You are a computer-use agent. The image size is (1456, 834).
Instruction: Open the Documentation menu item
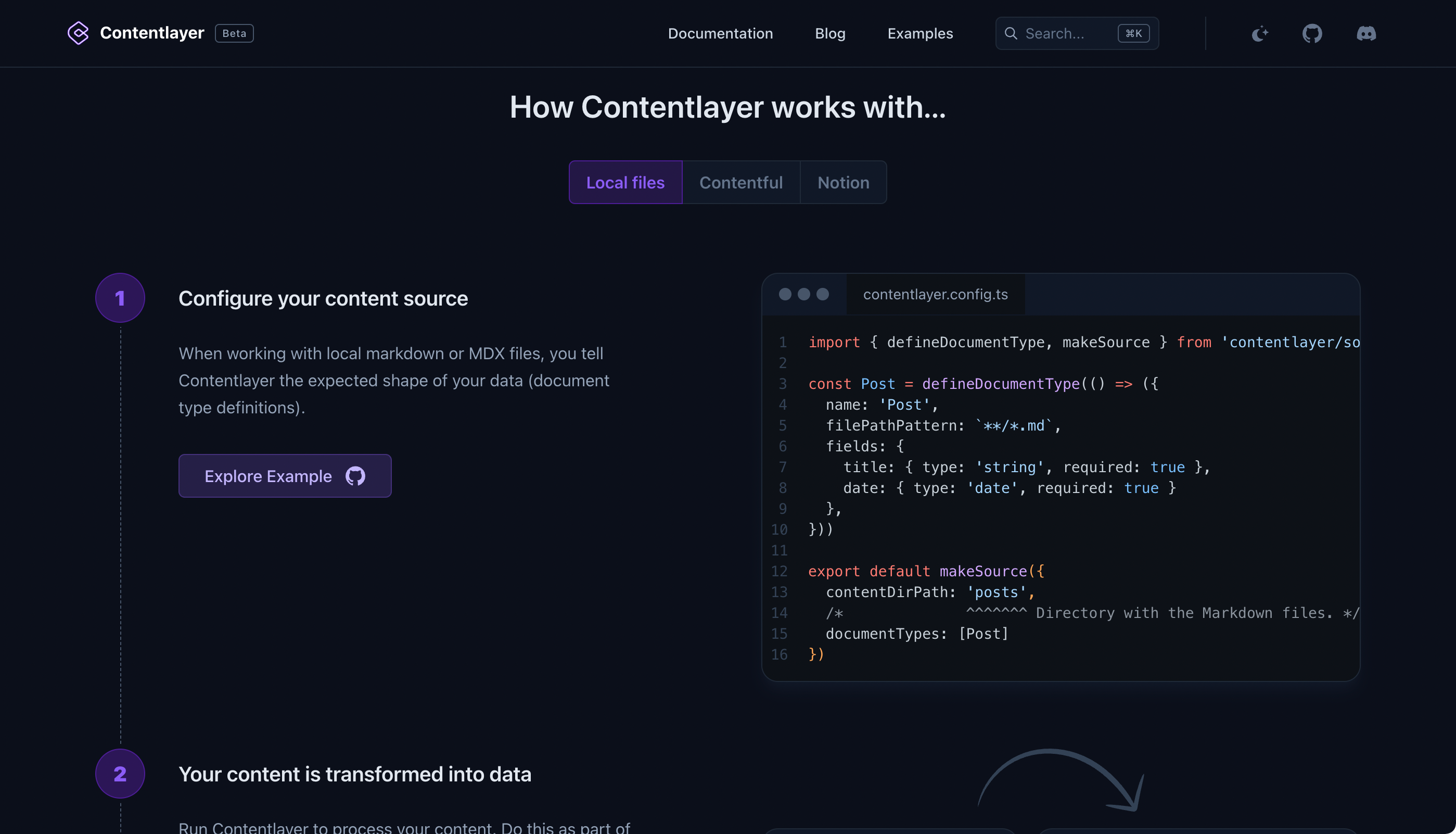click(x=720, y=33)
